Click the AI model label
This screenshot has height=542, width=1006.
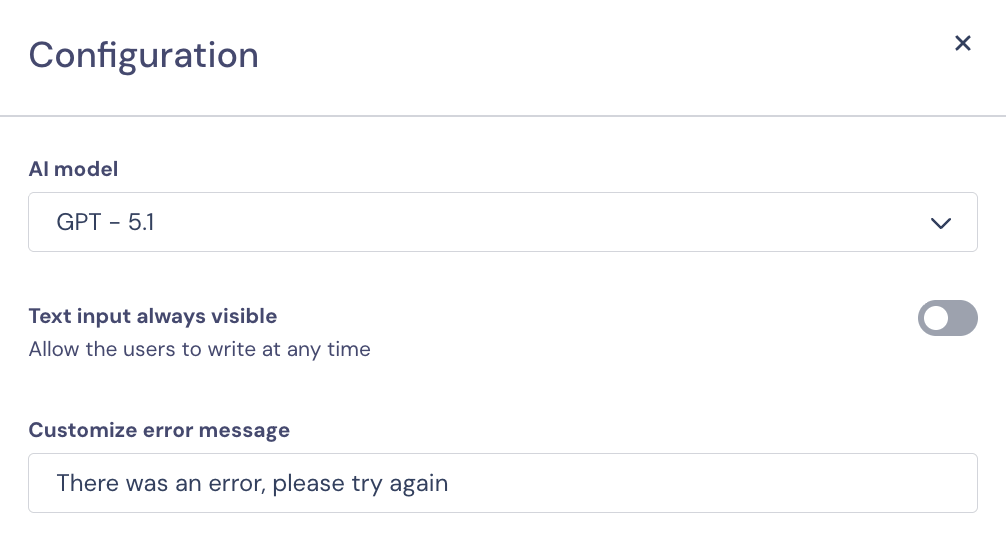73,169
